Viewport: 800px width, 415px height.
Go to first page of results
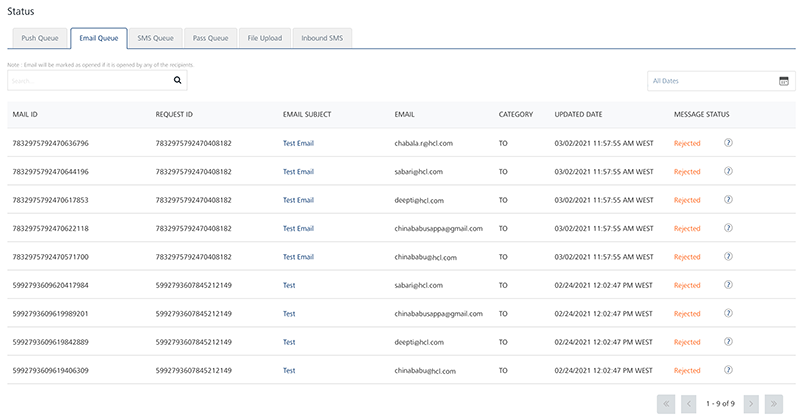[x=665, y=403]
